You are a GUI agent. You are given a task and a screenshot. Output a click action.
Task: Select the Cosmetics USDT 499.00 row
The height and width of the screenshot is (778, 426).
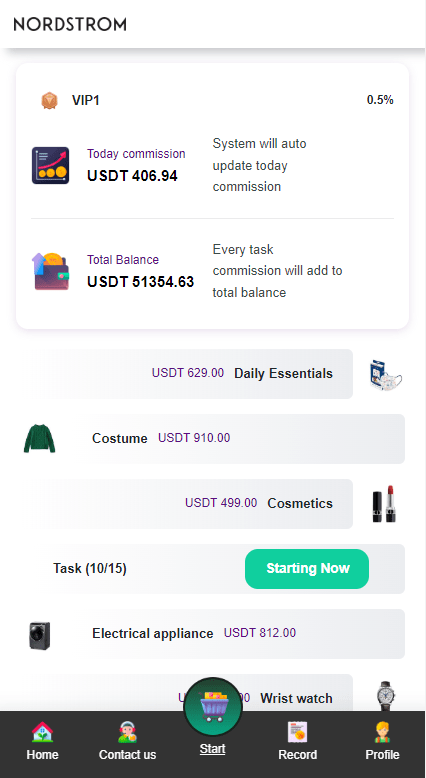click(x=191, y=504)
